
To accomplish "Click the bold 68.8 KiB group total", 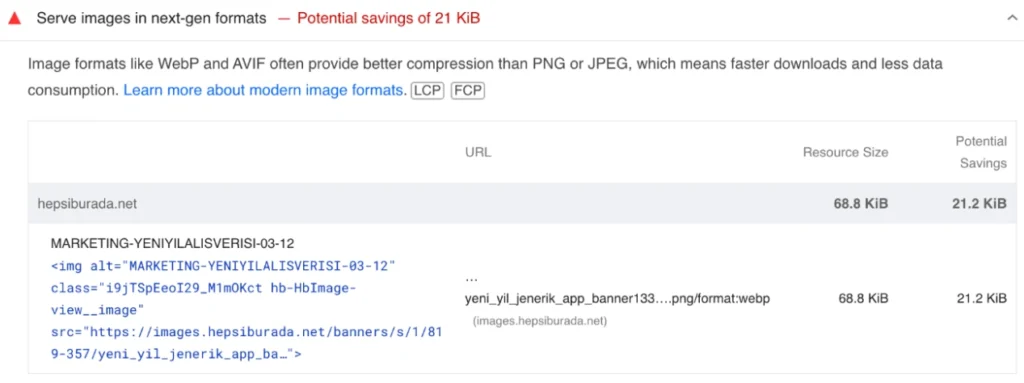I will click(861, 204).
